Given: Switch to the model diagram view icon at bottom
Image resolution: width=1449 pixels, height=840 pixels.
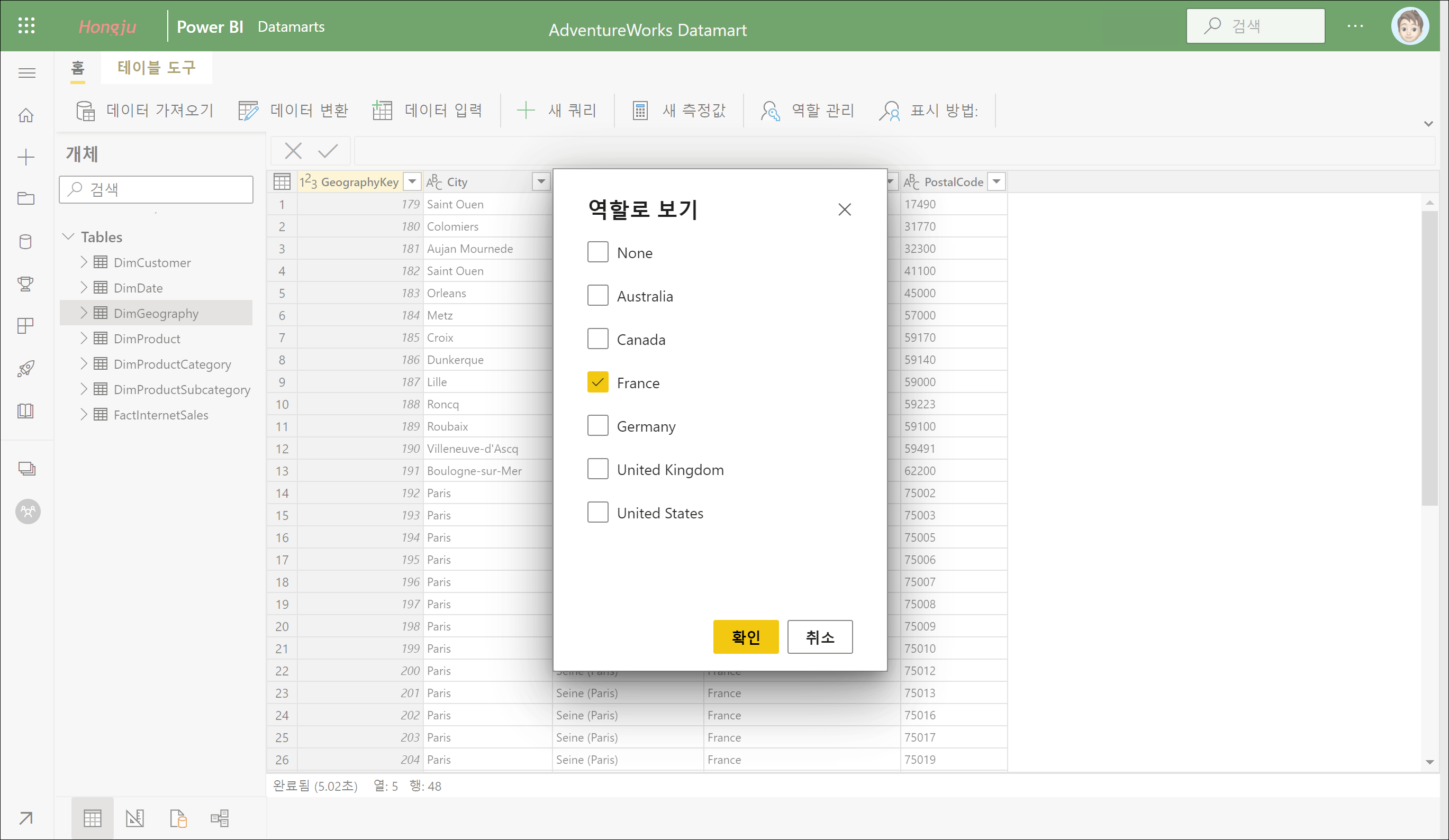Looking at the screenshot, I should click(x=220, y=818).
